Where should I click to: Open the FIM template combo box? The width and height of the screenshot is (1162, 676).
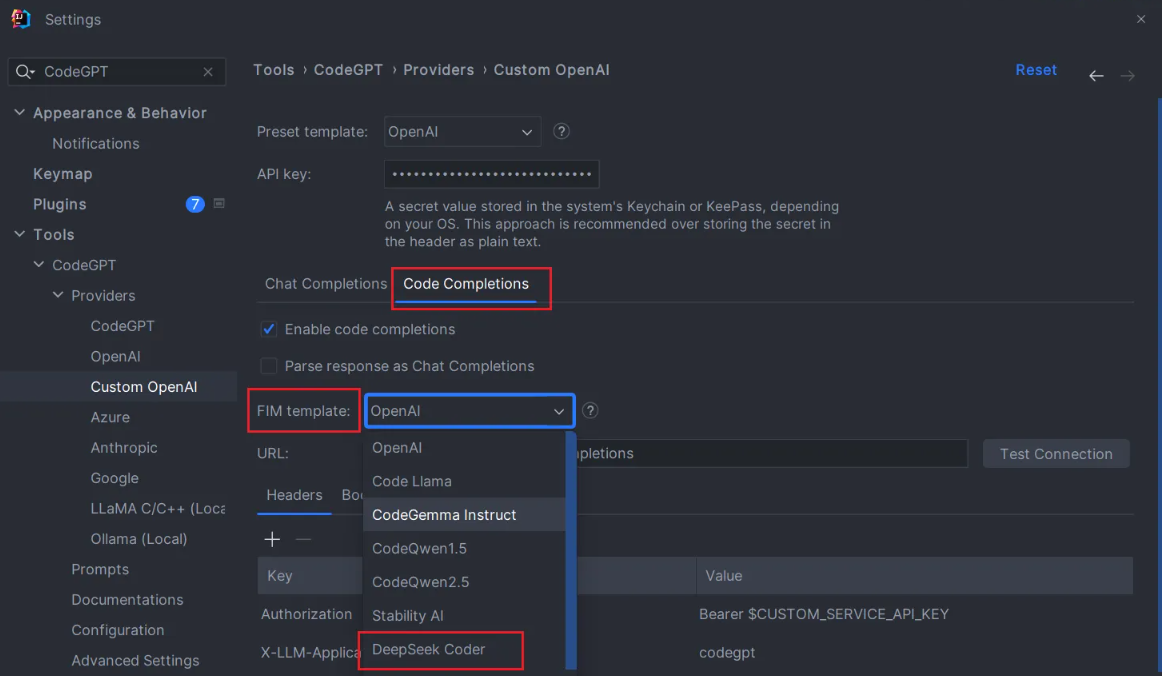tap(470, 411)
